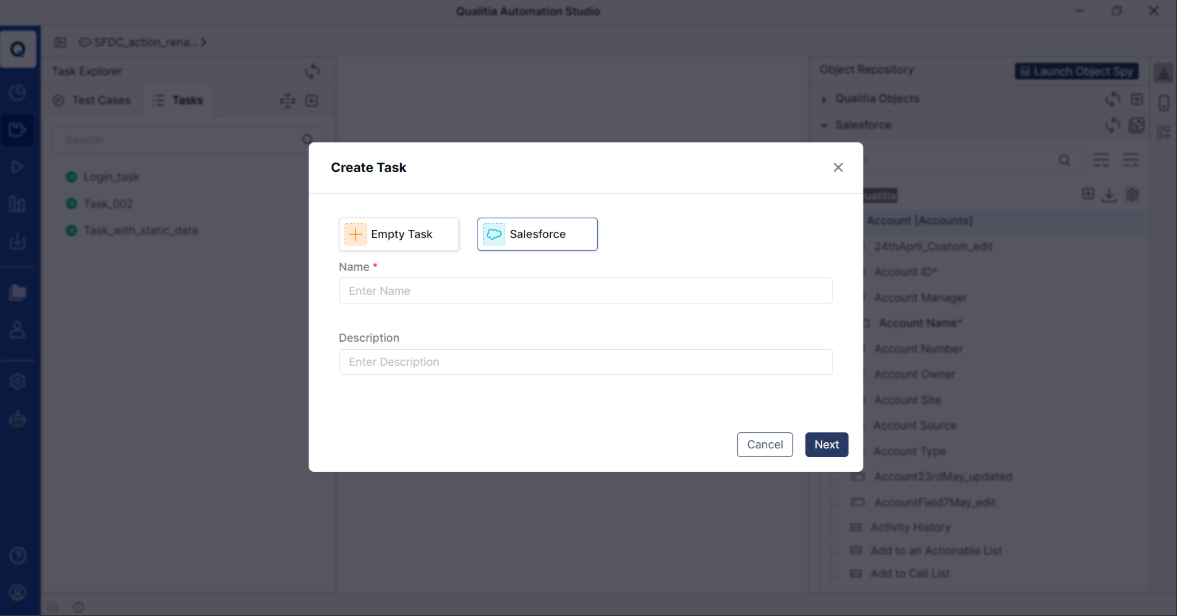1177x616 pixels.
Task: Click the Object Repository search icon
Action: tap(1064, 160)
